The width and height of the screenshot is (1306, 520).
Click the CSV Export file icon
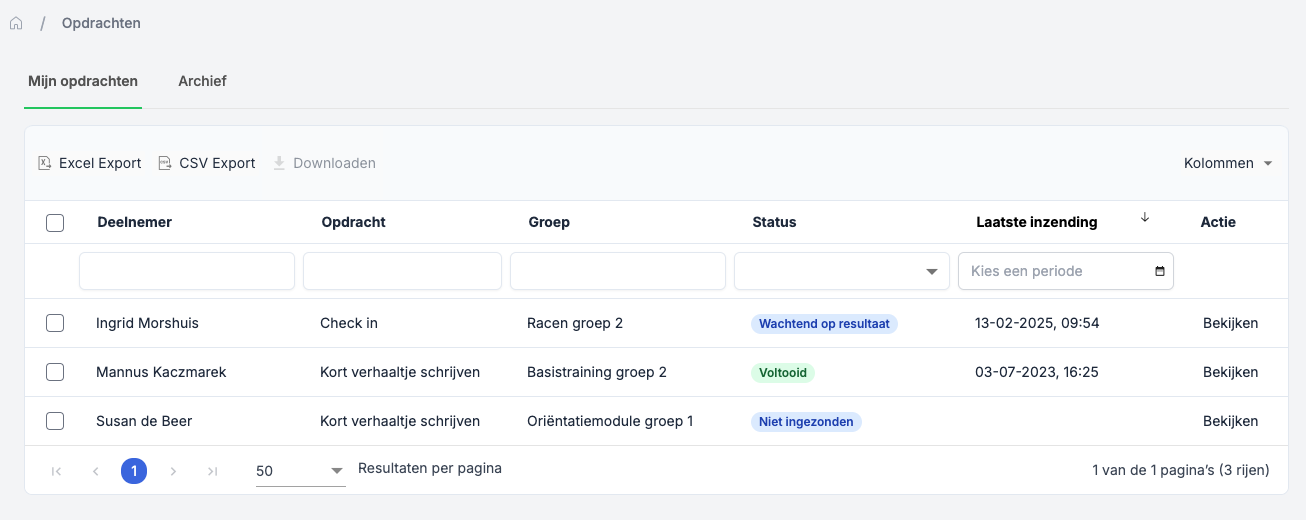tap(165, 163)
